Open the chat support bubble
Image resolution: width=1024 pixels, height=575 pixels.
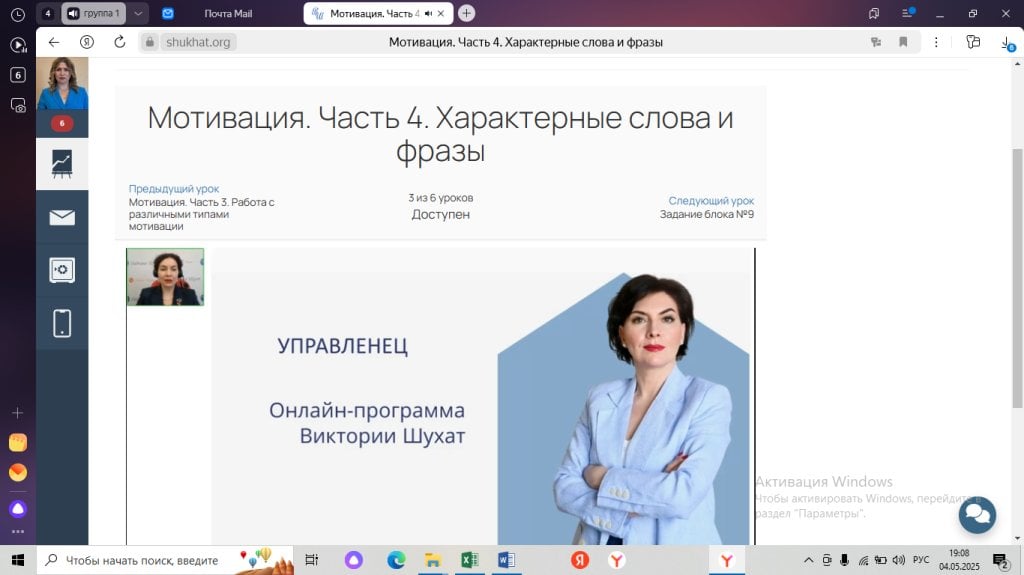(x=977, y=515)
